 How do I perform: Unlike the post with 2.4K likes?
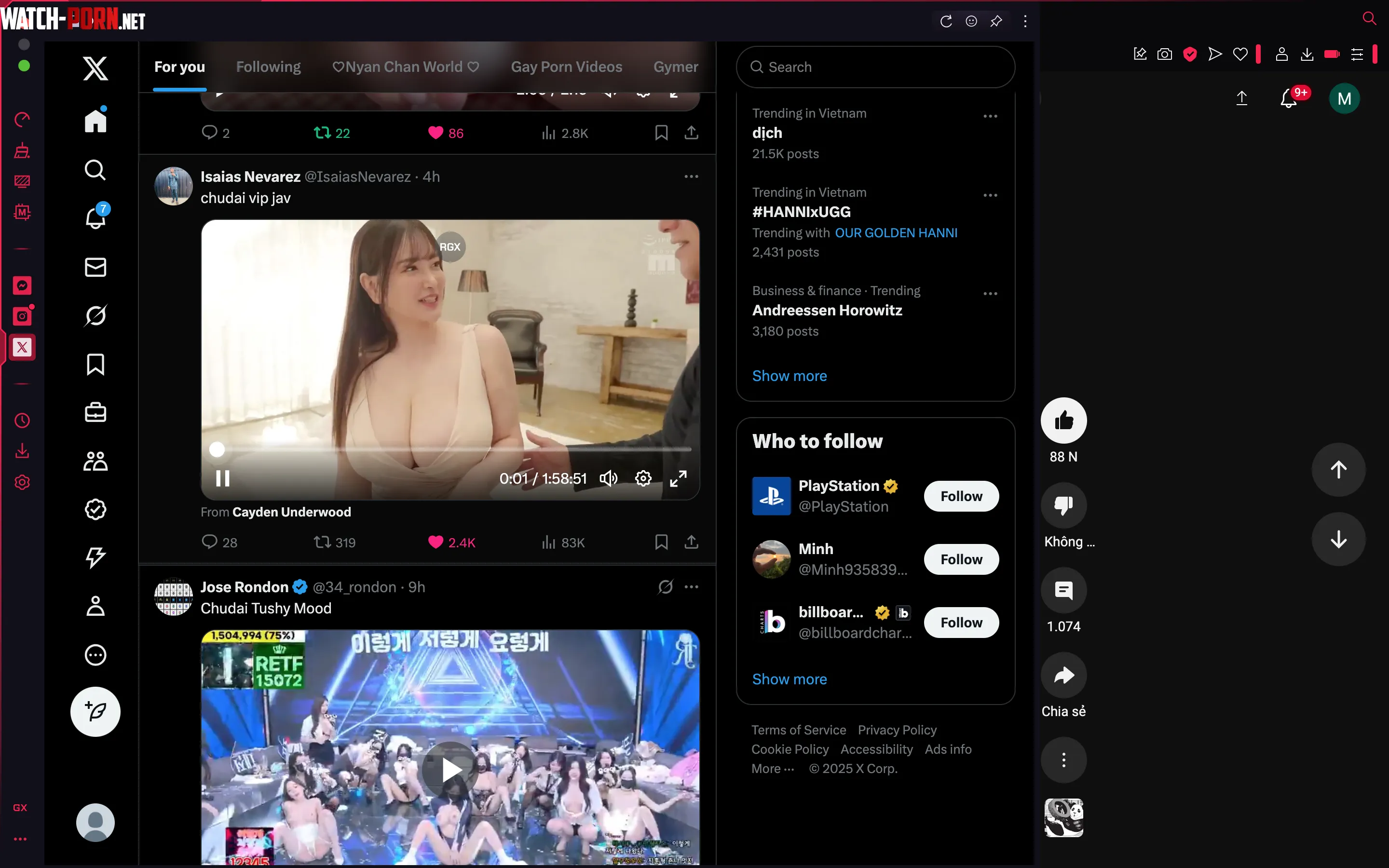(436, 542)
